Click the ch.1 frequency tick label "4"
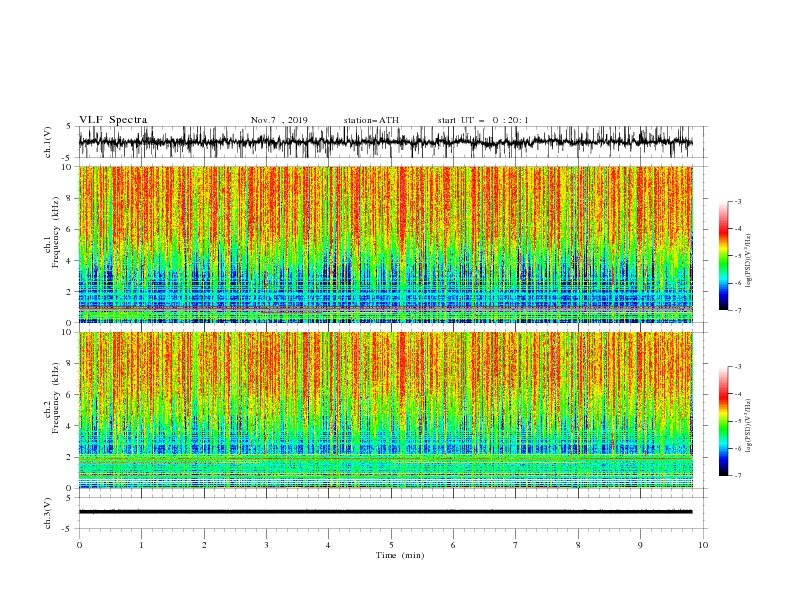 69,261
